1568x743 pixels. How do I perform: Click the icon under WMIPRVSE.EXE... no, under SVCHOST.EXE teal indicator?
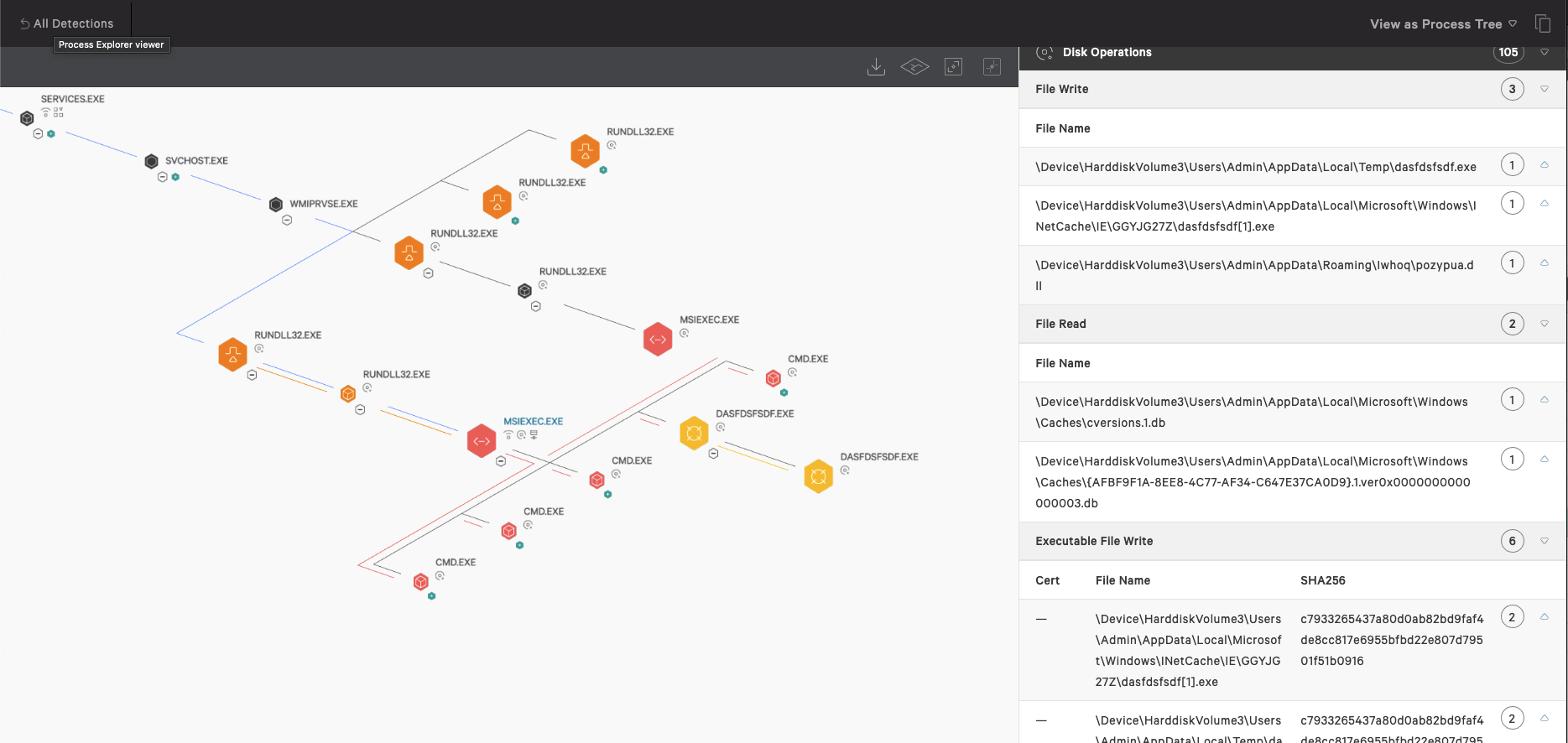[175, 177]
